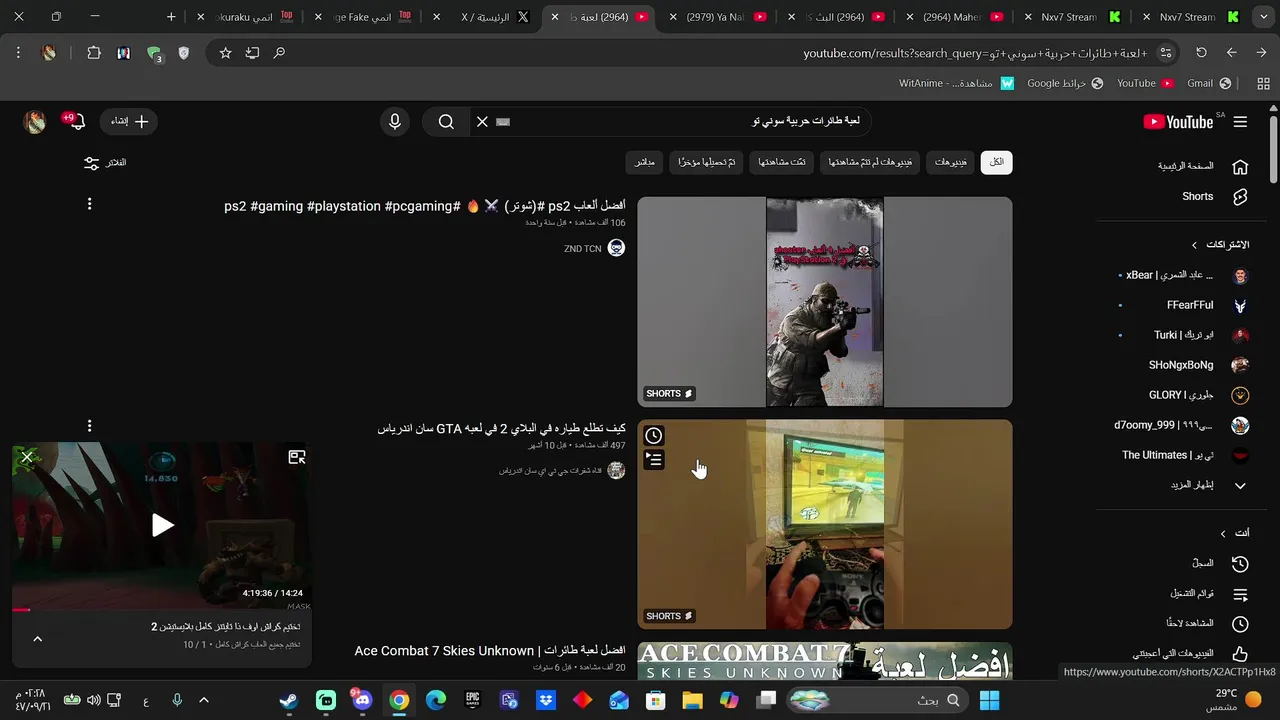Close the miniplayer

click(x=28, y=458)
